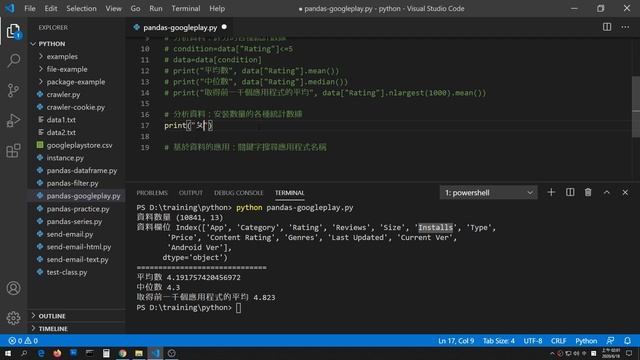Click the unsaved dot on the editor tab
Viewport: 640px width, 360px height.
click(x=224, y=27)
